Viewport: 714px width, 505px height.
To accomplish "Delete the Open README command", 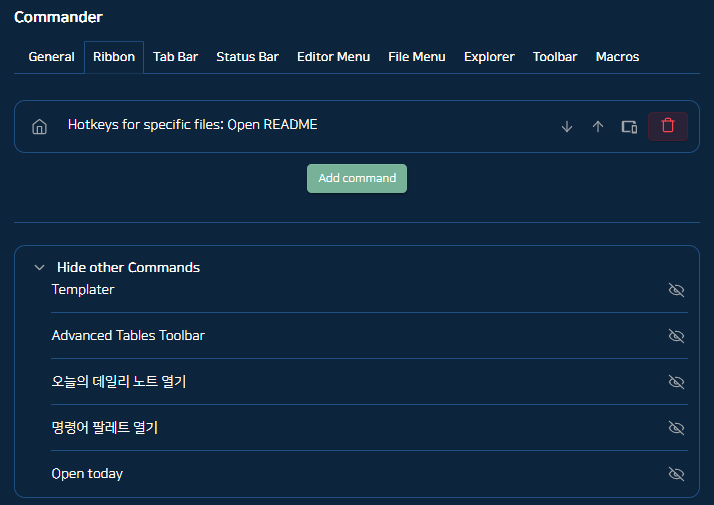I will pos(668,126).
